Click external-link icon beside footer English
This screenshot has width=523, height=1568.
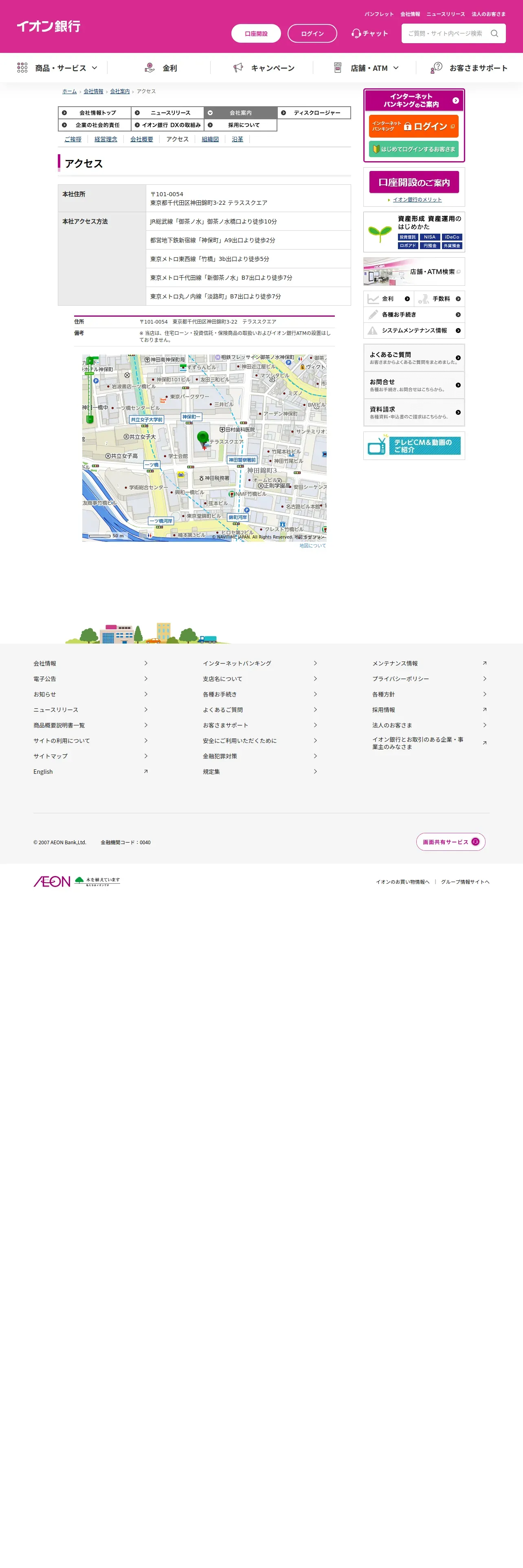145,771
